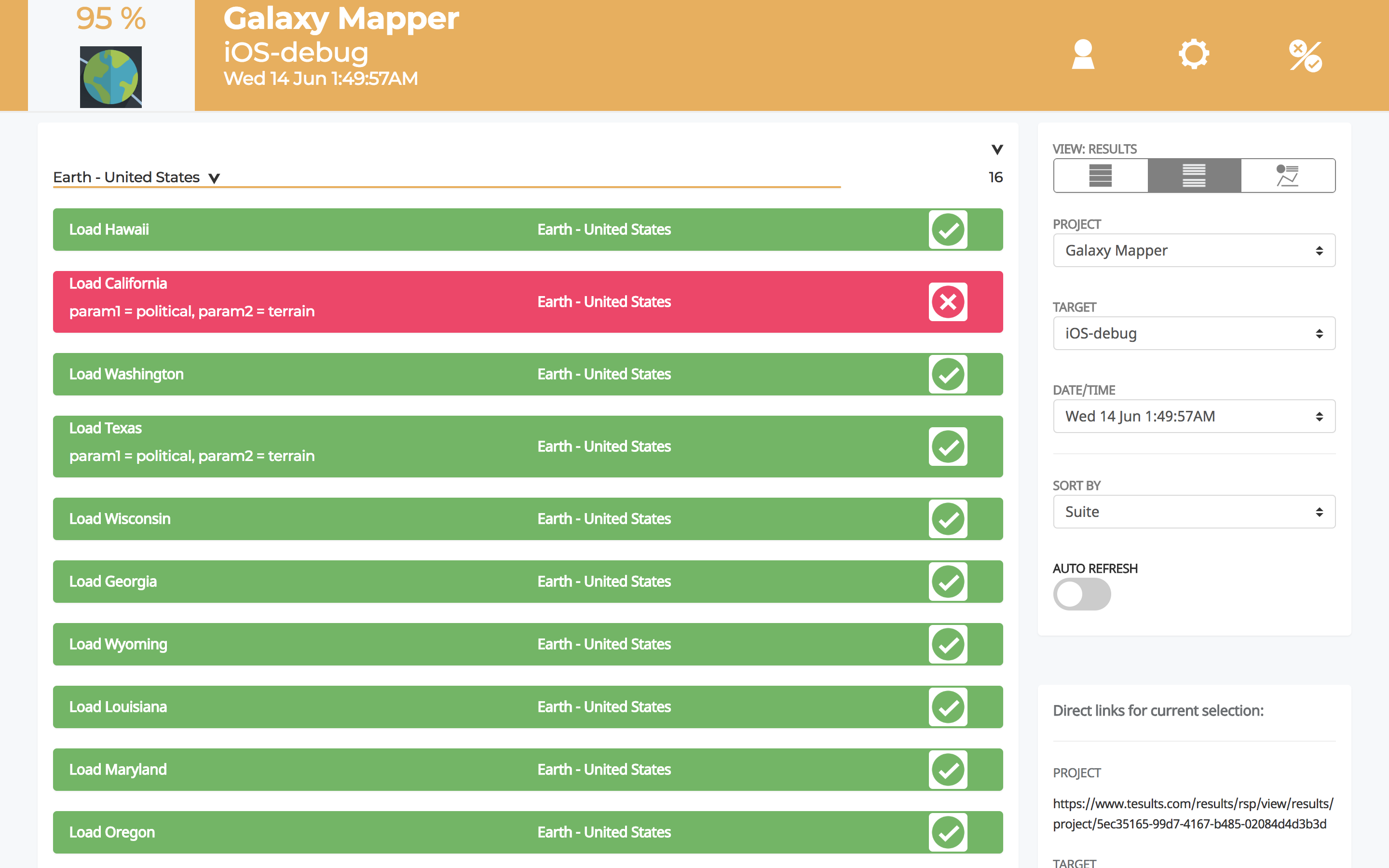Click the Earth globe project thumbnail
This screenshot has width=1389, height=868.
[111, 77]
